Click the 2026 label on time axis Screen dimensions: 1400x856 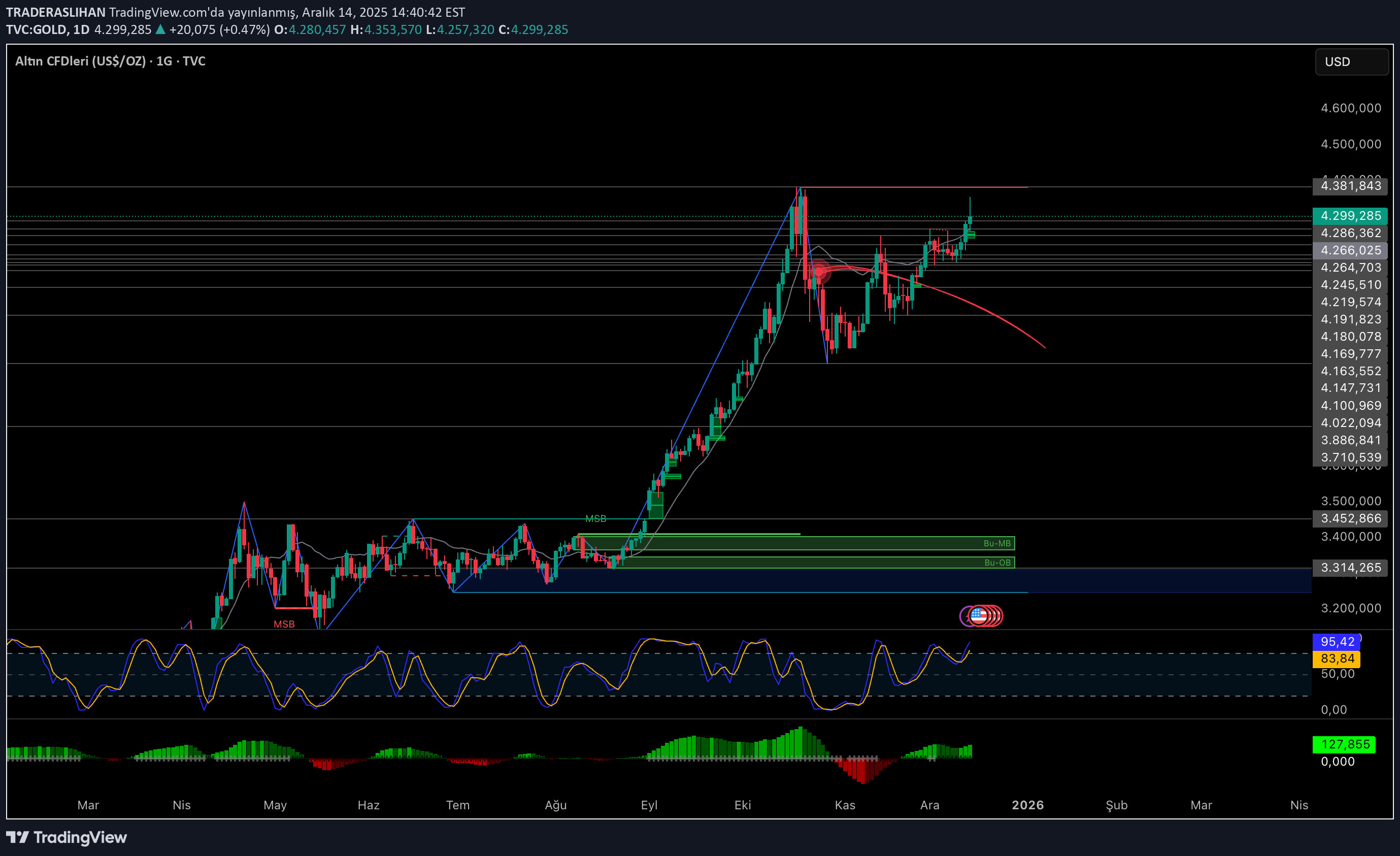click(x=1027, y=805)
